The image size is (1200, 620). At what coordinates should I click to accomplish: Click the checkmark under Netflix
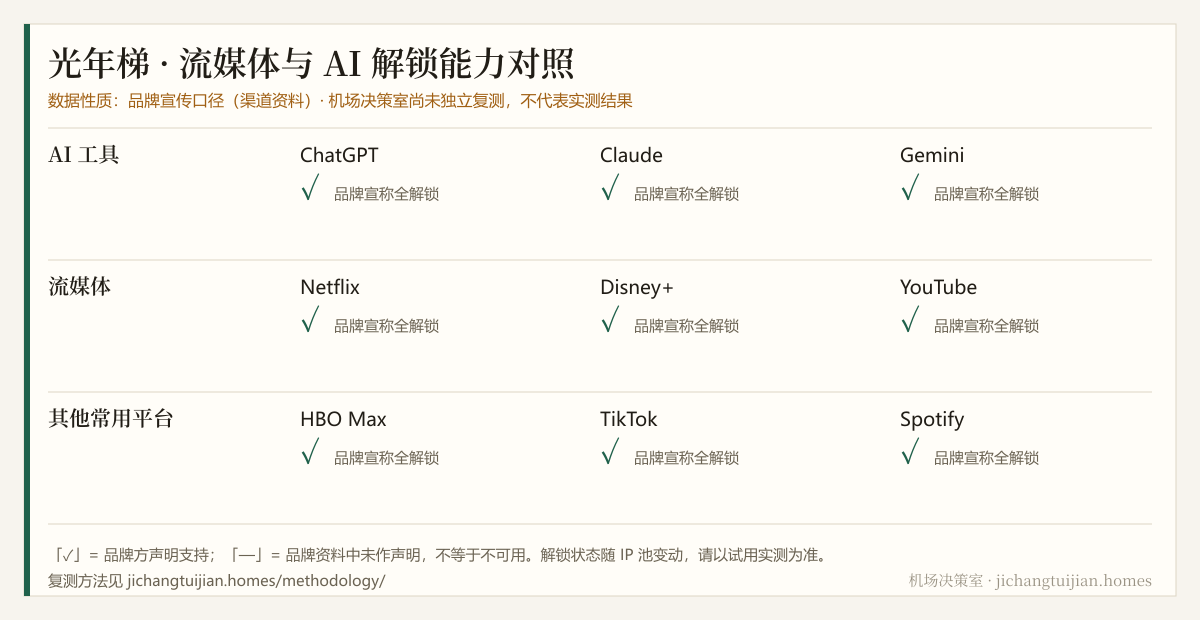[310, 320]
